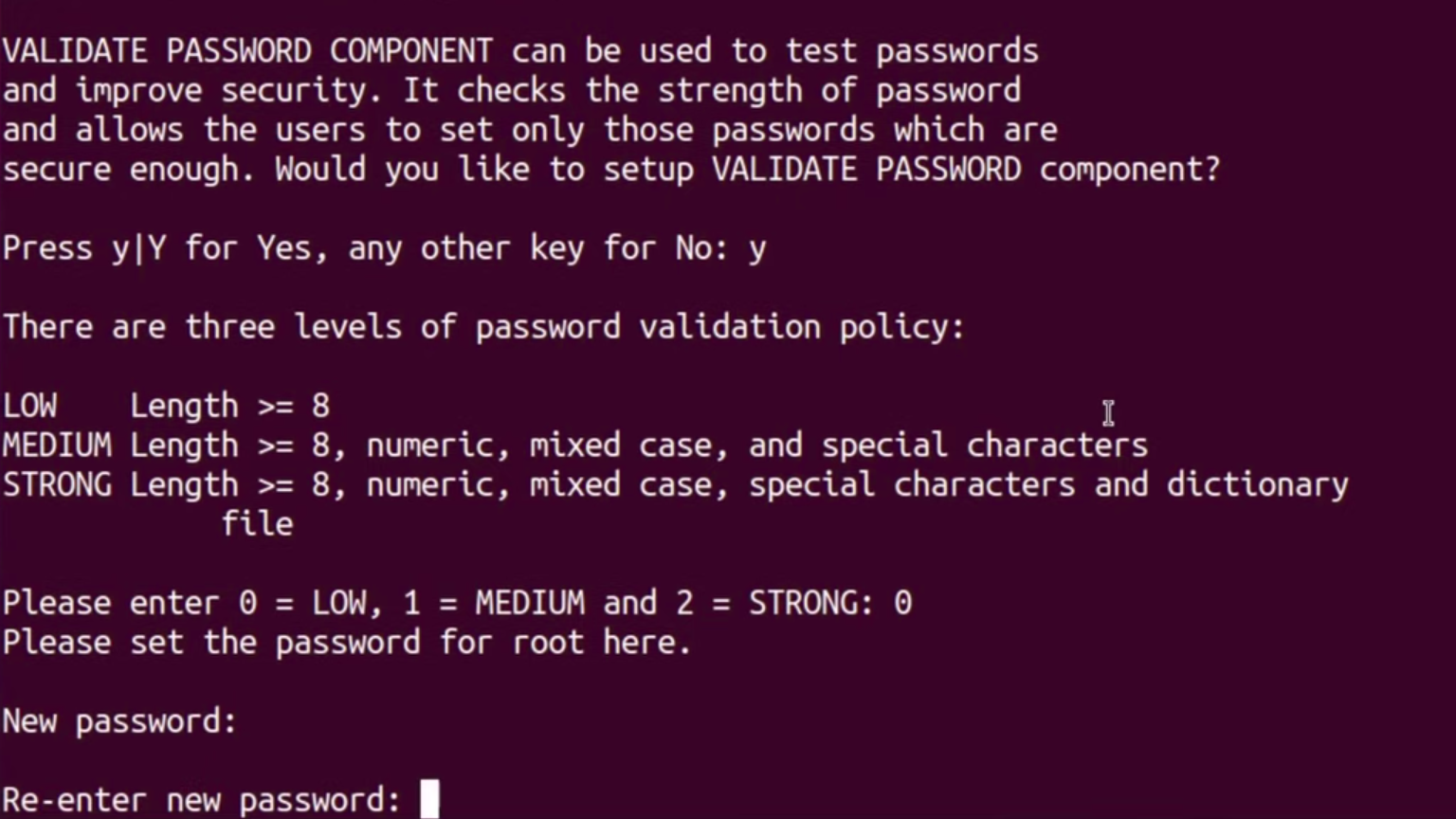
Task: Click the word "component?" ending the question
Action: (1129, 170)
